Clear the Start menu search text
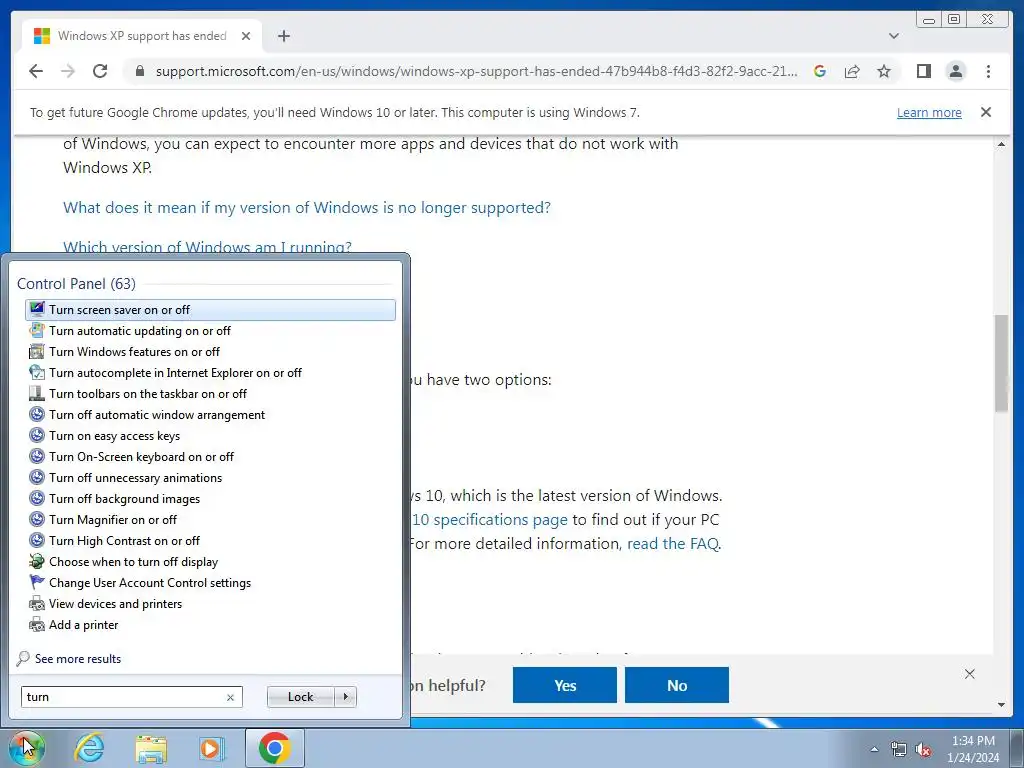Image resolution: width=1024 pixels, height=768 pixels. [x=231, y=697]
